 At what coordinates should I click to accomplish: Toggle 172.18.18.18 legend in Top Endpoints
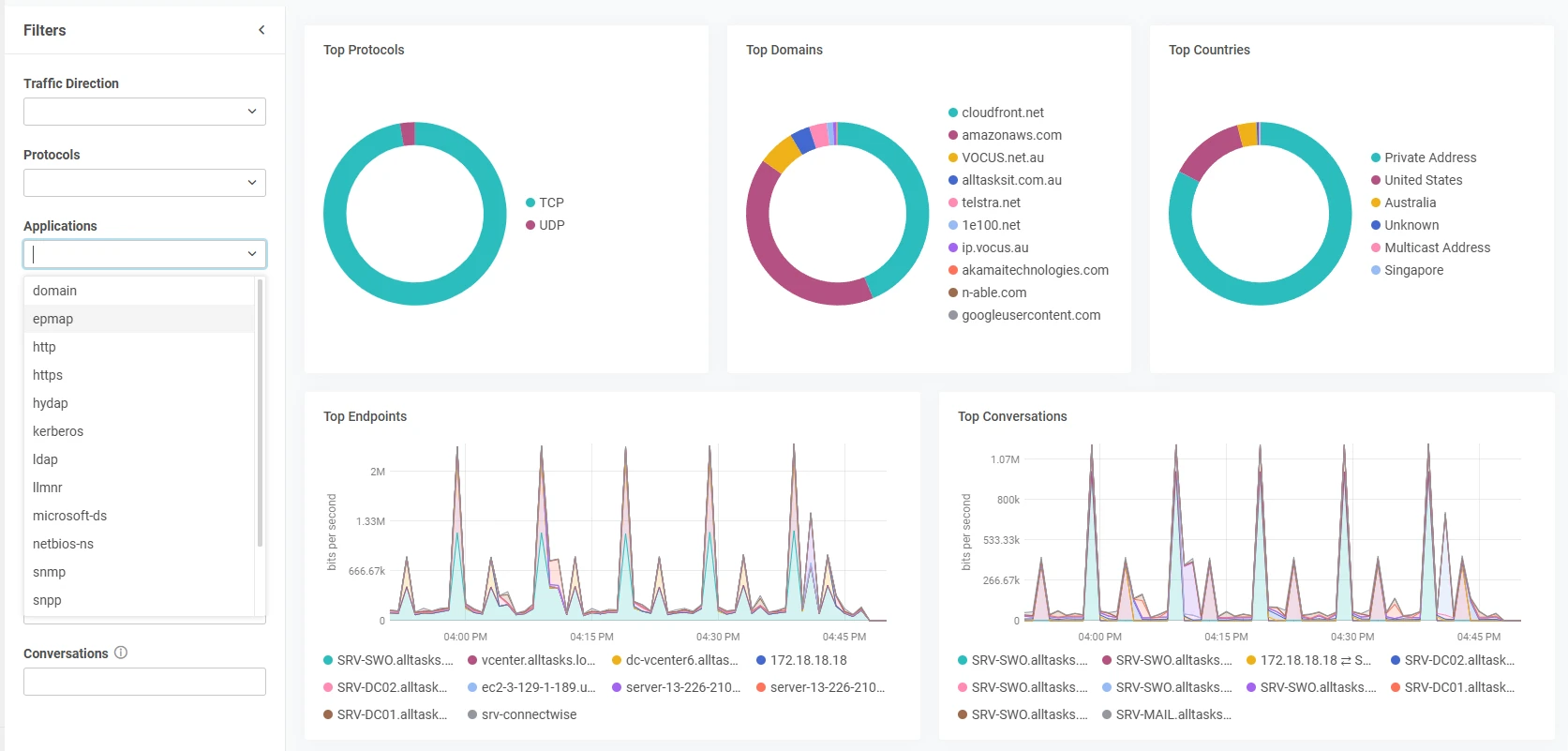click(x=808, y=660)
